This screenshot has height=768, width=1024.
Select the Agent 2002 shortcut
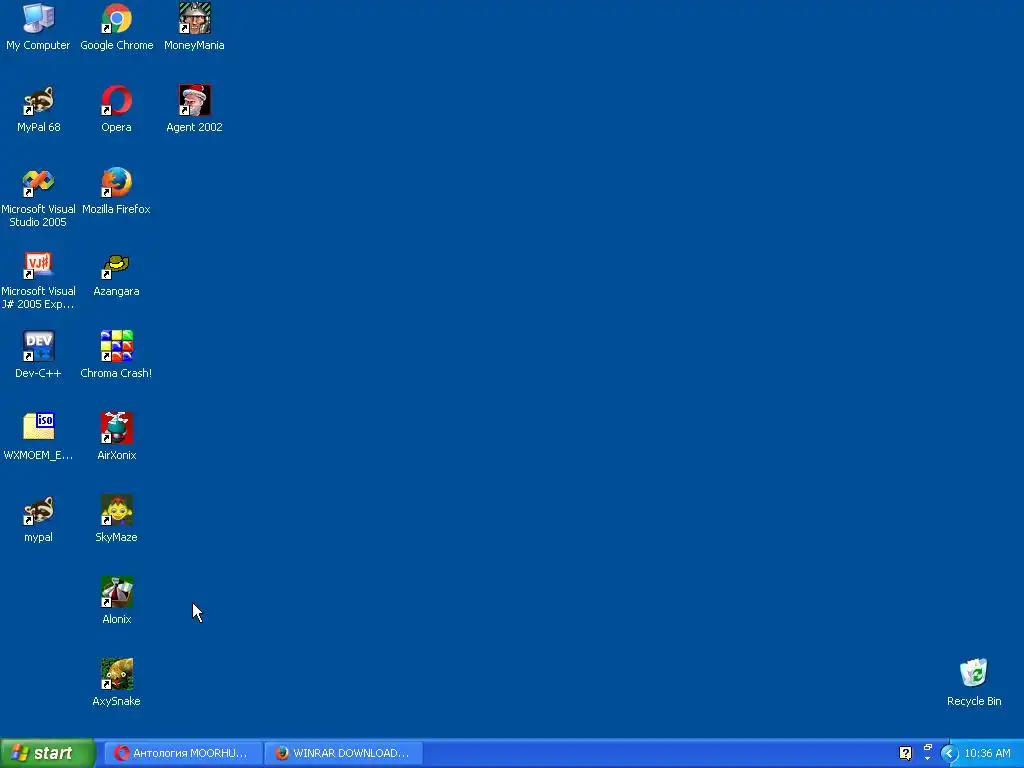(x=194, y=109)
